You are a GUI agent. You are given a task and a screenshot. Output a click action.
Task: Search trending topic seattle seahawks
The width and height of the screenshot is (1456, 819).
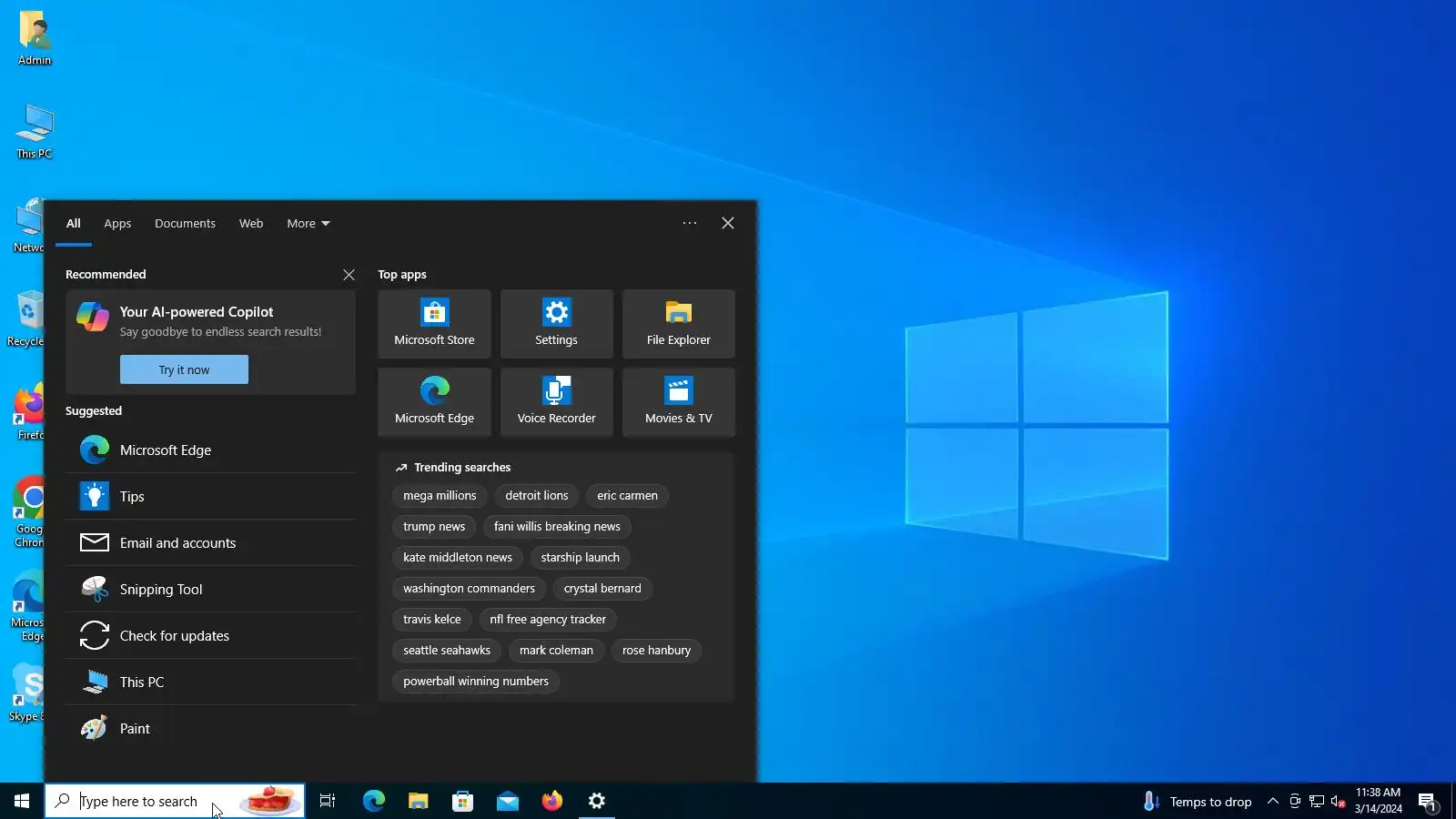447,651
